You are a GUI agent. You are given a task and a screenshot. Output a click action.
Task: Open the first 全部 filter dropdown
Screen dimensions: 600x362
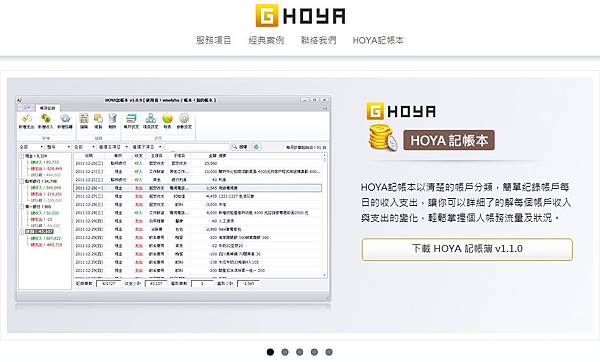31,147
